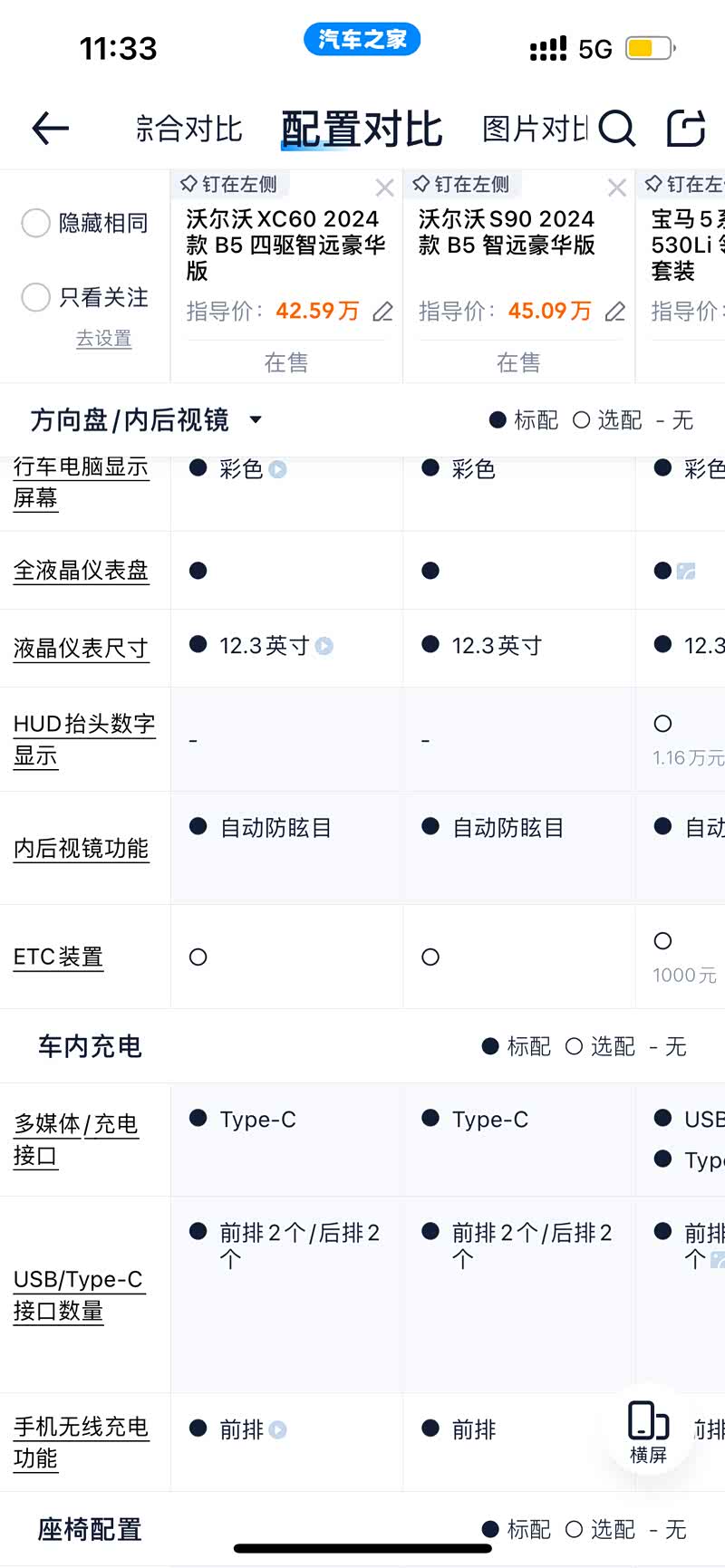The width and height of the screenshot is (725, 1568).
Task: Tap the share icon in header
Action: point(686,129)
